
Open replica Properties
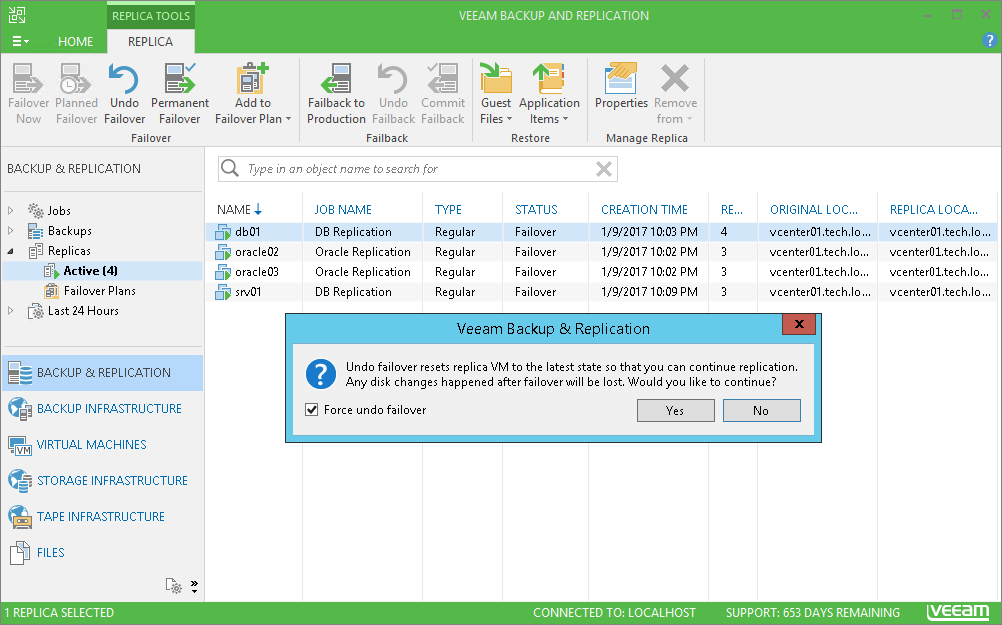pyautogui.click(x=621, y=87)
